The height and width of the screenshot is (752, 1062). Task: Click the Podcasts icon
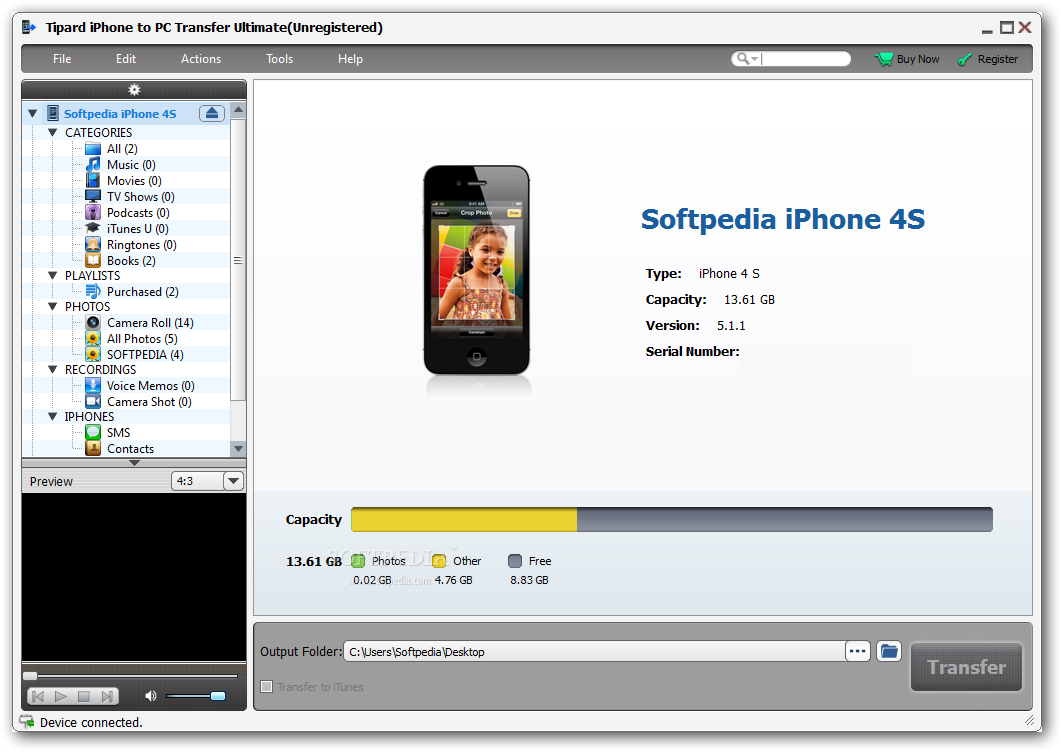93,213
